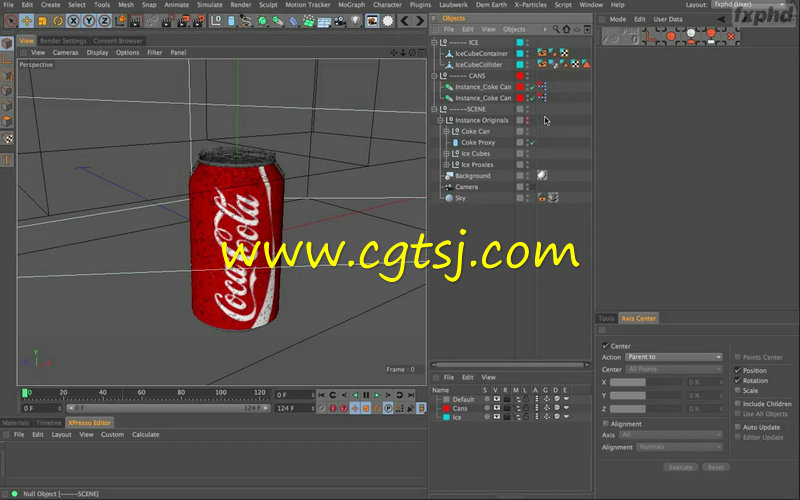Click home icon in Objects manager
The width and height of the screenshot is (800, 500).
click(566, 30)
